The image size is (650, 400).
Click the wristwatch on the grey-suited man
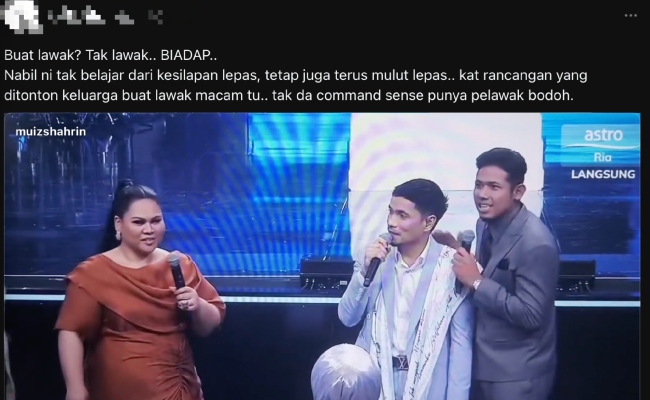477,284
